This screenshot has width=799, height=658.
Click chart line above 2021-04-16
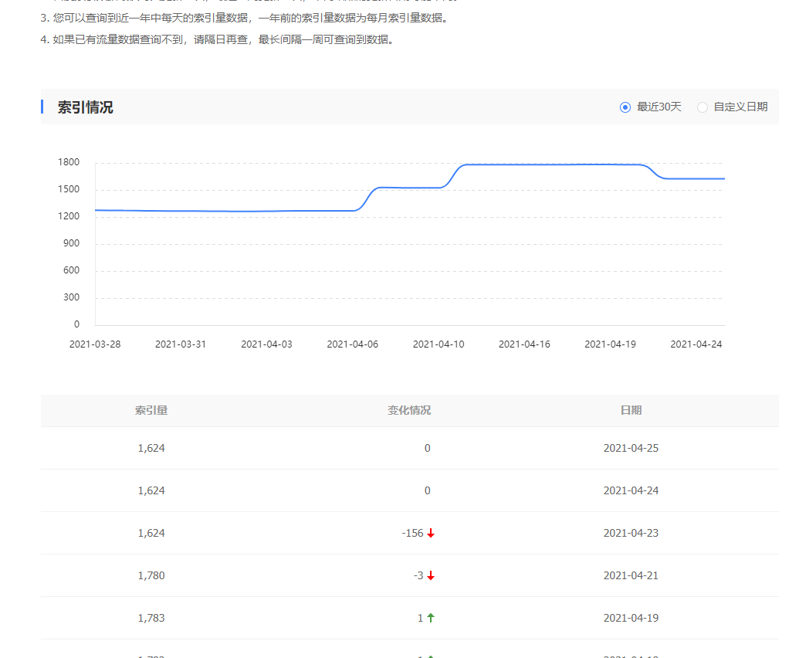click(524, 164)
